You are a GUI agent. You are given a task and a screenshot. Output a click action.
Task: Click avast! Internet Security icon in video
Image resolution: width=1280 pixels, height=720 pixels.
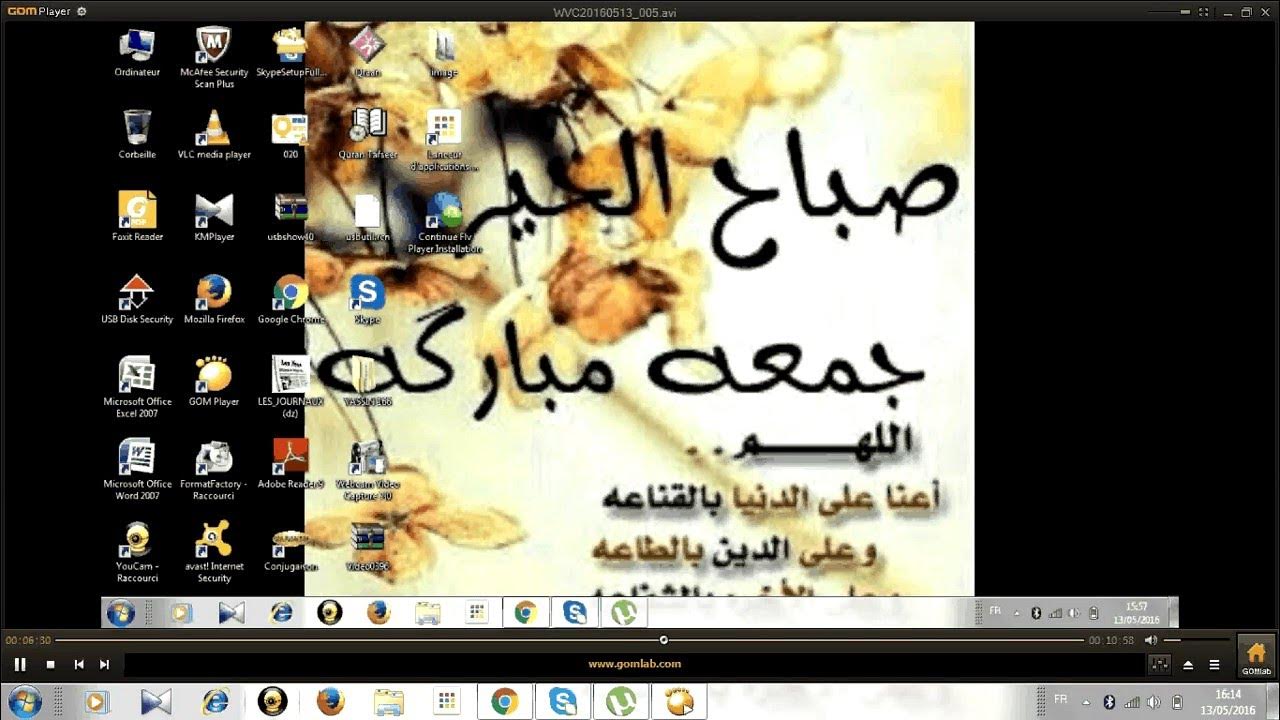tap(214, 552)
